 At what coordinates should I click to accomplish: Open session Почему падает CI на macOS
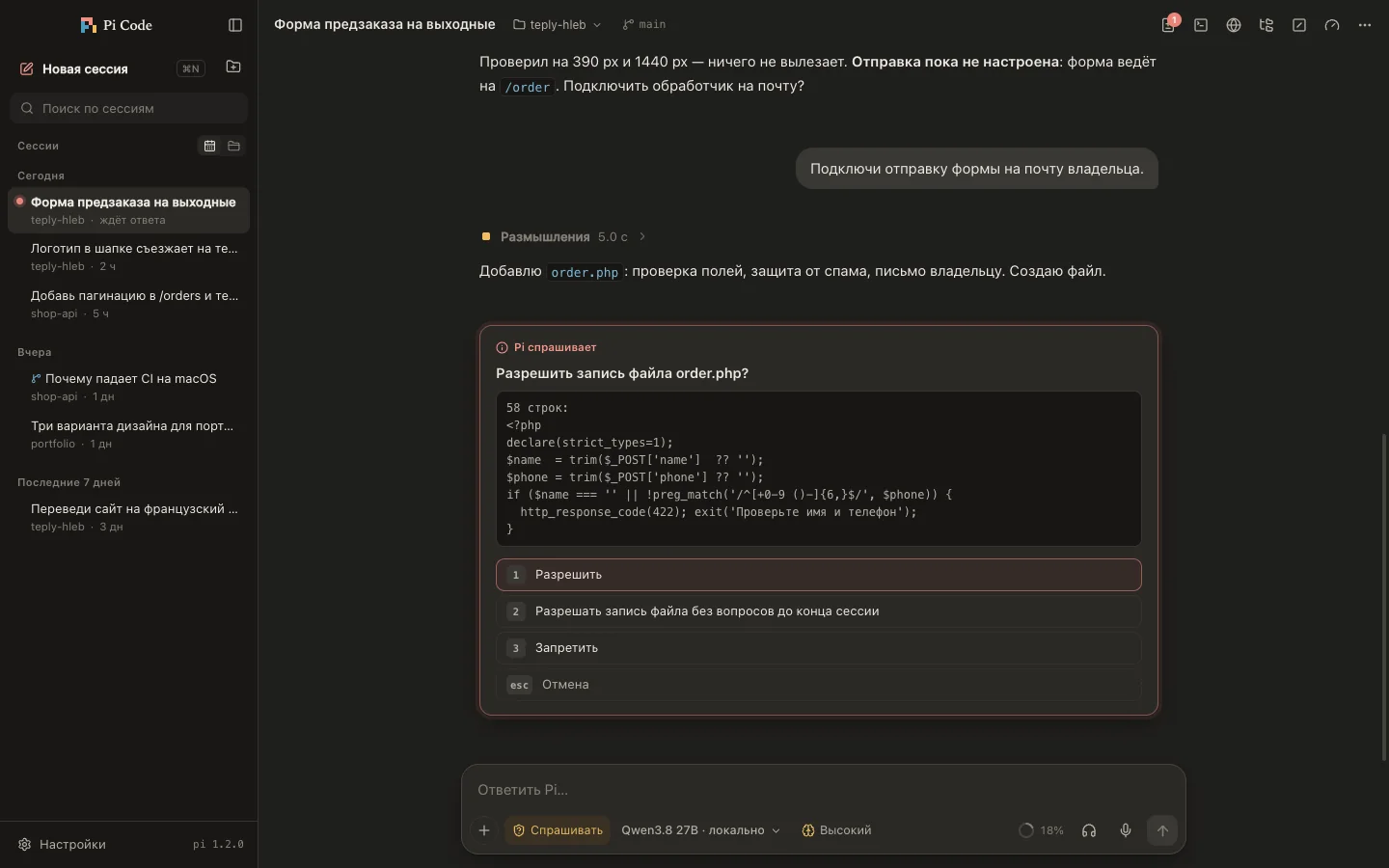point(128,387)
